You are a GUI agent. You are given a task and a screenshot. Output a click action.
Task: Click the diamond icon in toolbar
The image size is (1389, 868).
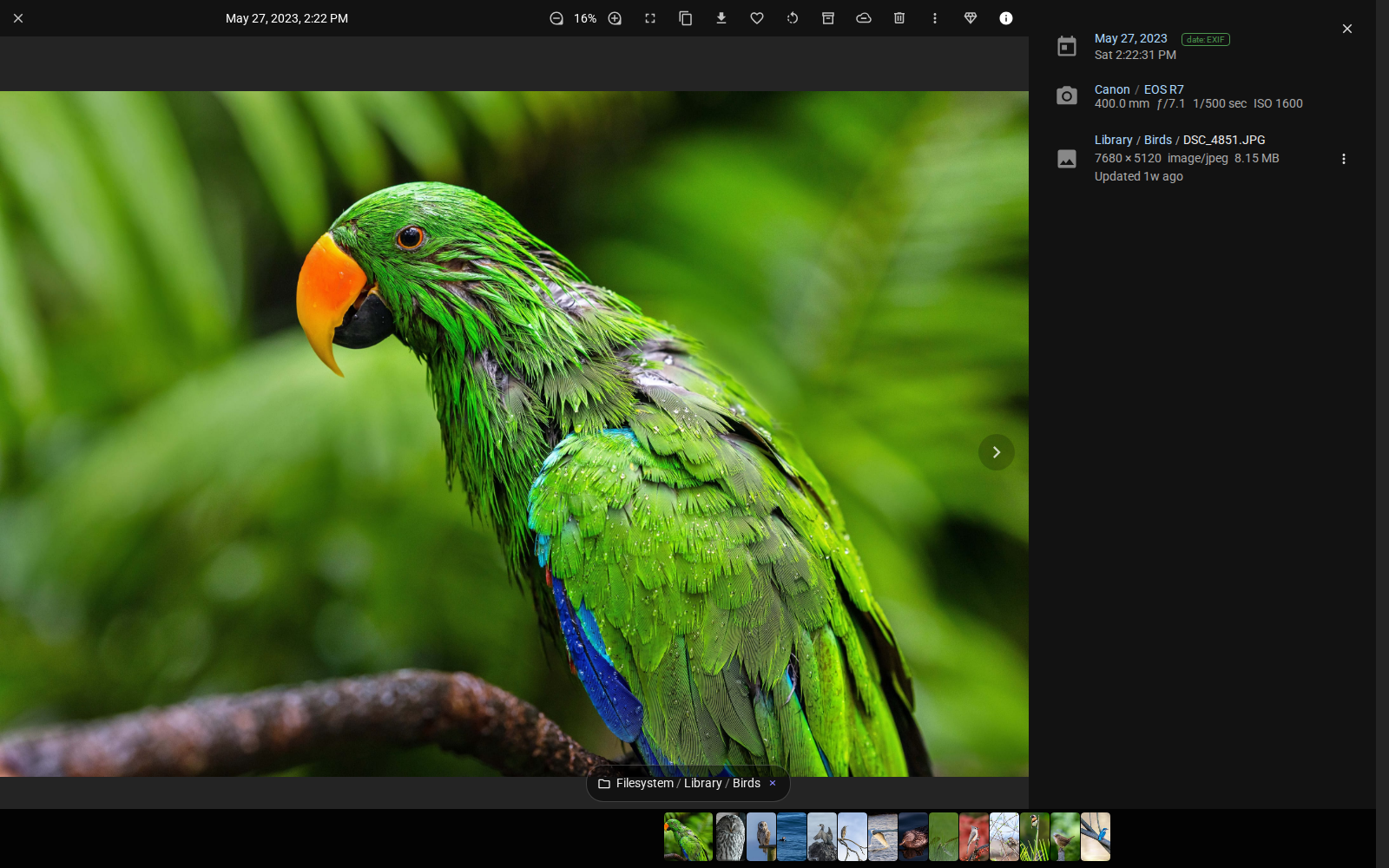tap(971, 18)
